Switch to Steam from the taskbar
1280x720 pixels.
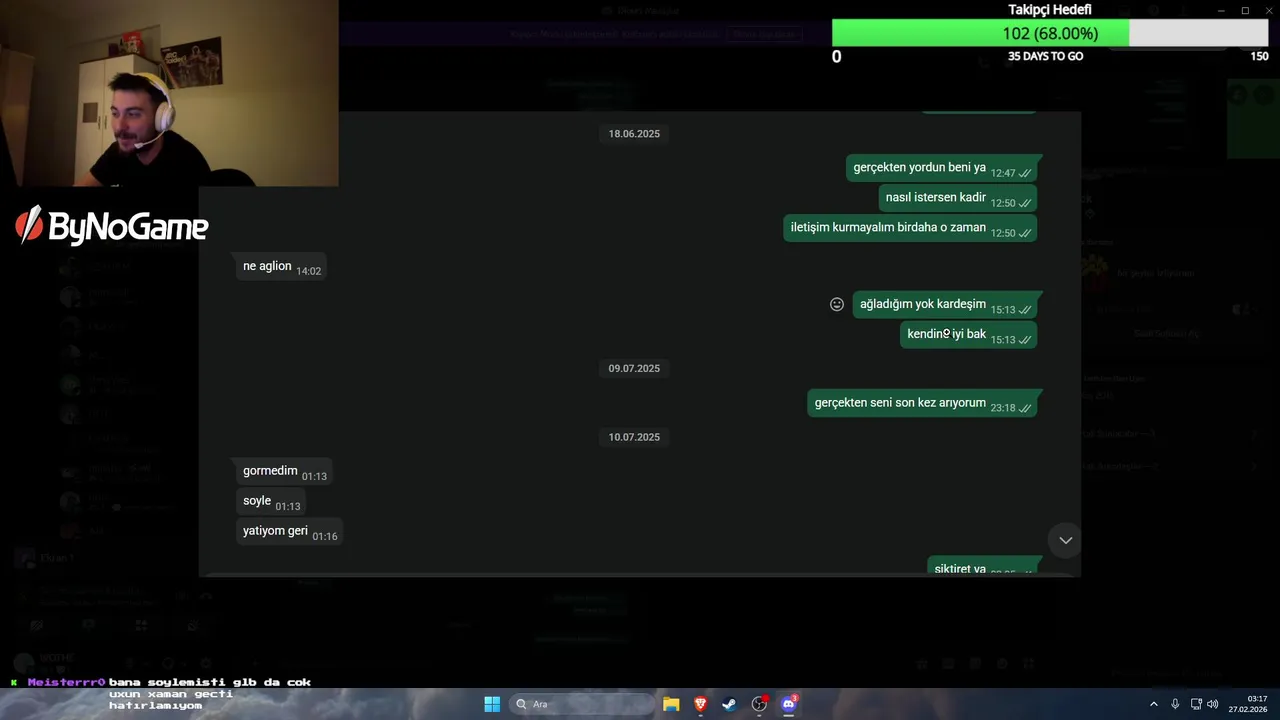click(730, 704)
